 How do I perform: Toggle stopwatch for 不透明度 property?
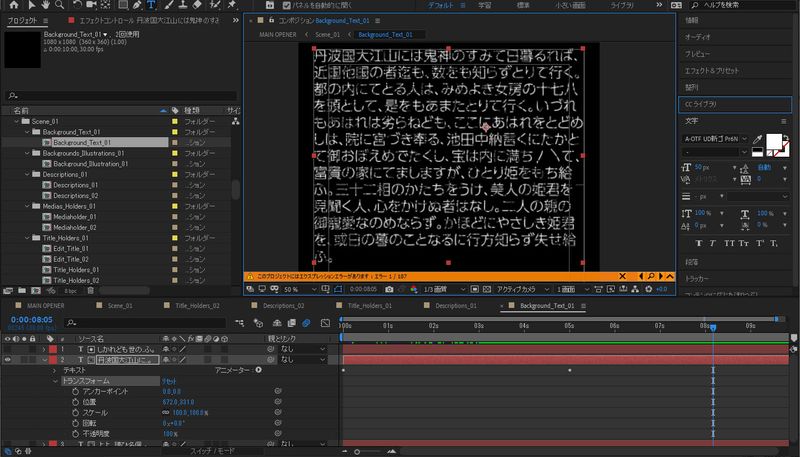pyautogui.click(x=75, y=433)
